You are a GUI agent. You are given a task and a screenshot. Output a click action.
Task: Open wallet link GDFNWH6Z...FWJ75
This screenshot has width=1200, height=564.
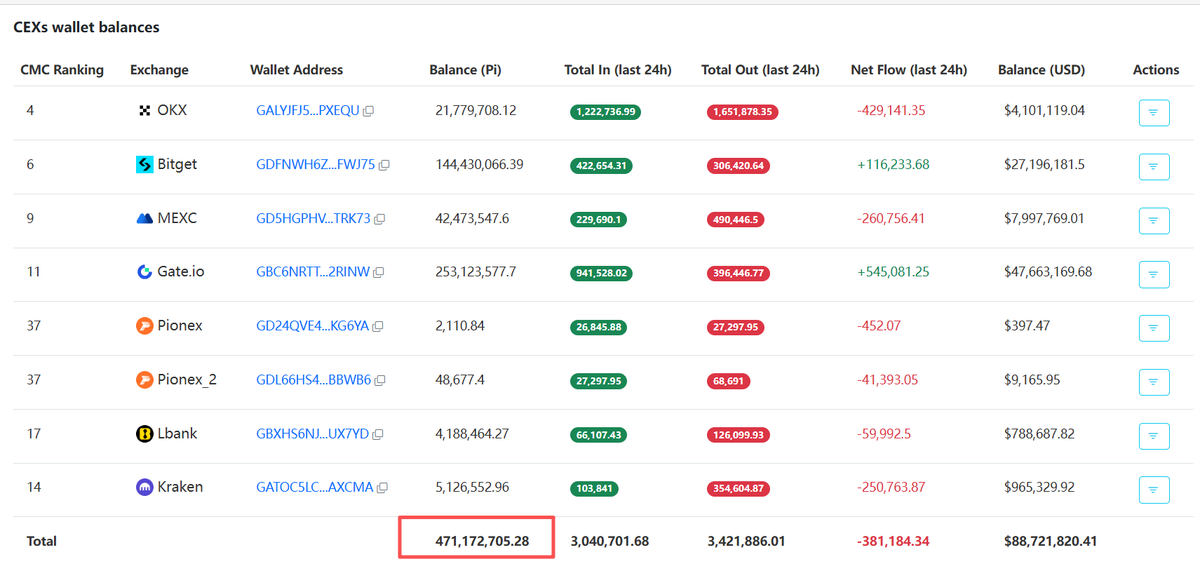pos(316,165)
